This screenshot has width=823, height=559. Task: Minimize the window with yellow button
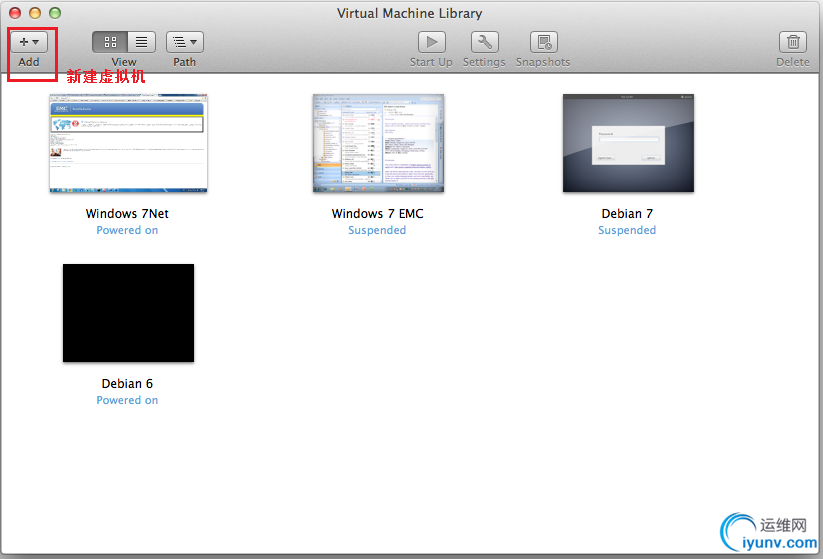pos(35,13)
